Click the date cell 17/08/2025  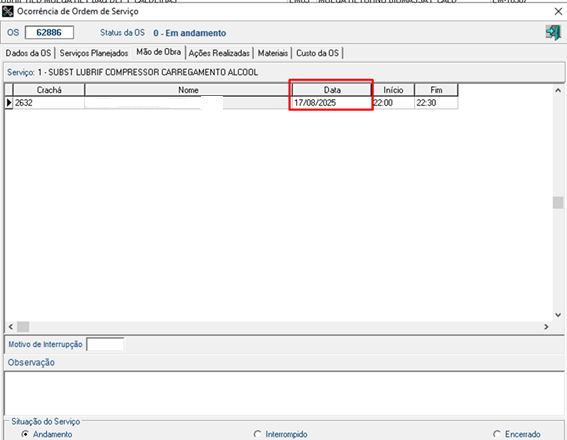[332, 103]
